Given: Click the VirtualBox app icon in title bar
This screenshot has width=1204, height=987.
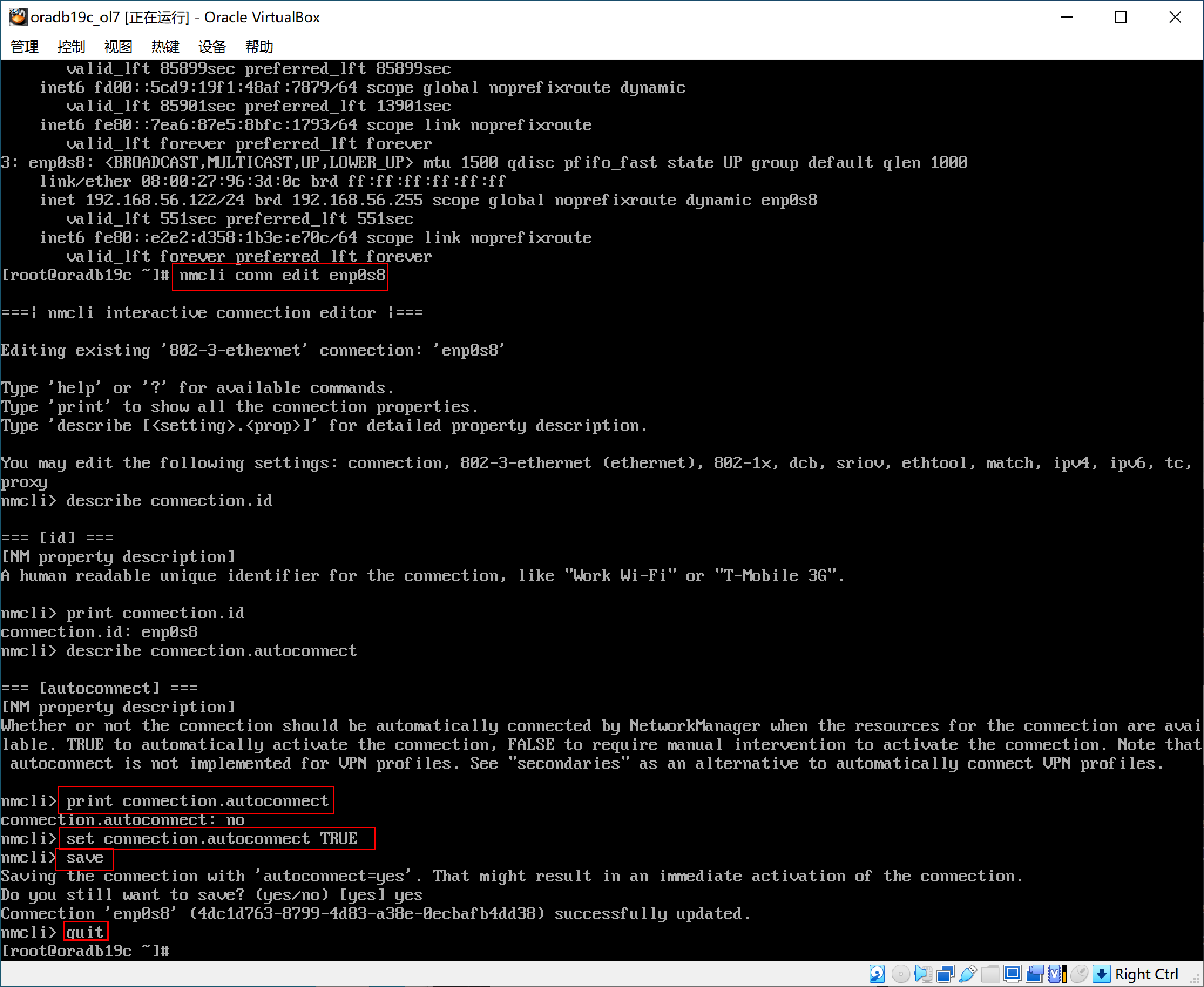Looking at the screenshot, I should point(18,17).
